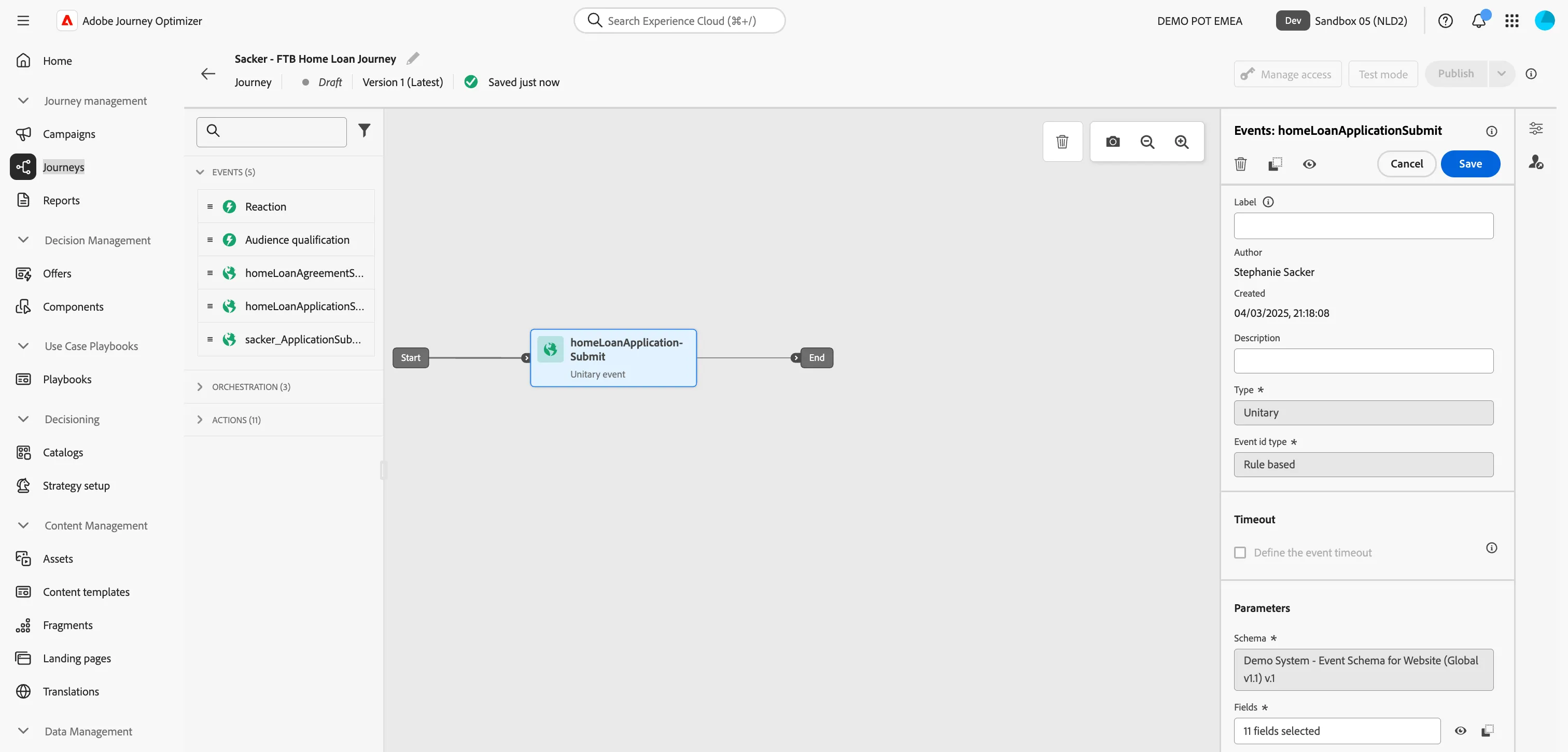Focus the Search Experience Cloud box
The height and width of the screenshot is (752, 1568).
coord(679,21)
